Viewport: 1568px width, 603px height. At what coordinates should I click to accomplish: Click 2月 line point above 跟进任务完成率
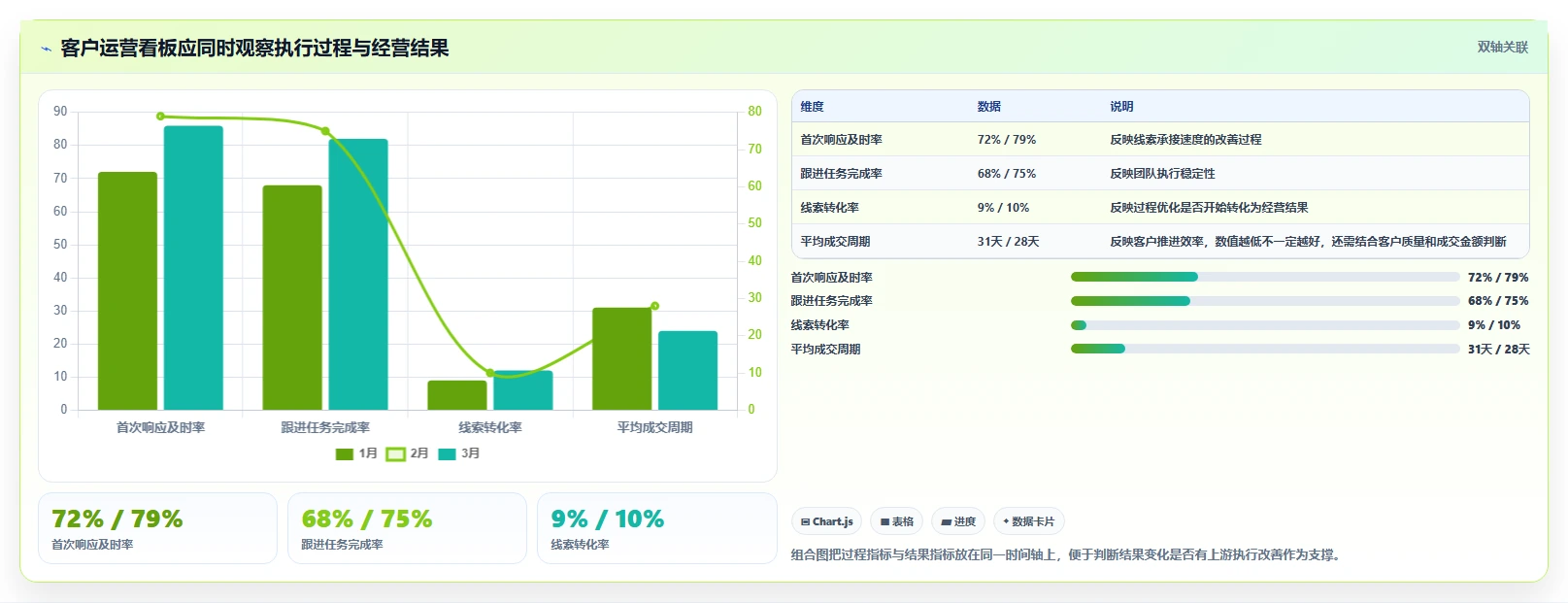tap(325, 131)
